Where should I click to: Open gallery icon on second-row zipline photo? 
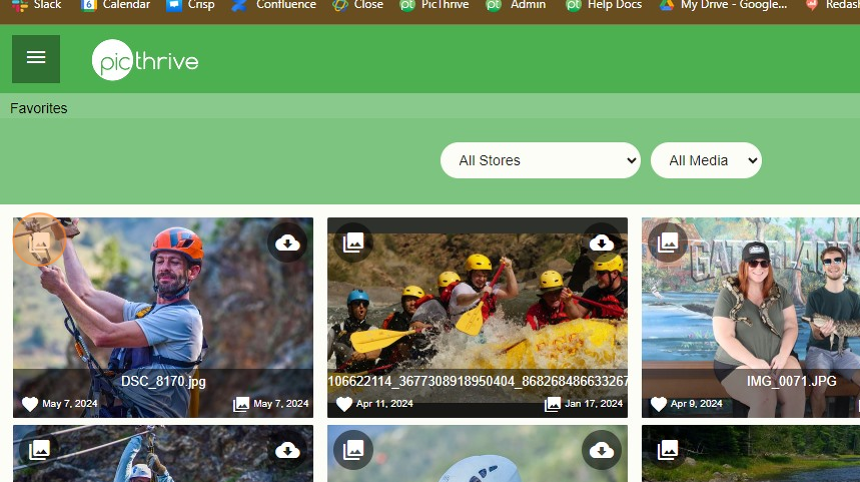pos(39,450)
